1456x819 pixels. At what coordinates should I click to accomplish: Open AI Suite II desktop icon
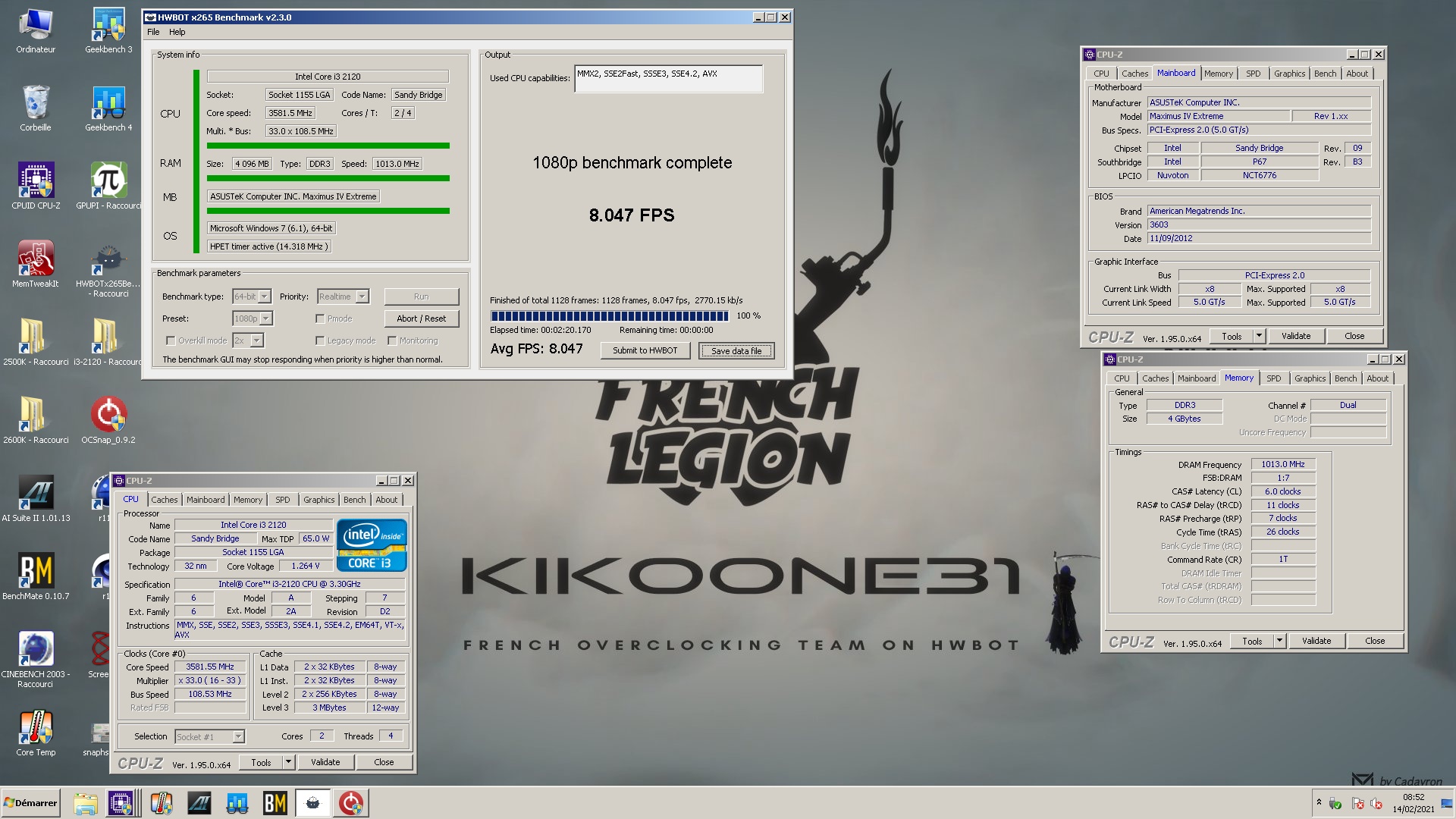[36, 499]
